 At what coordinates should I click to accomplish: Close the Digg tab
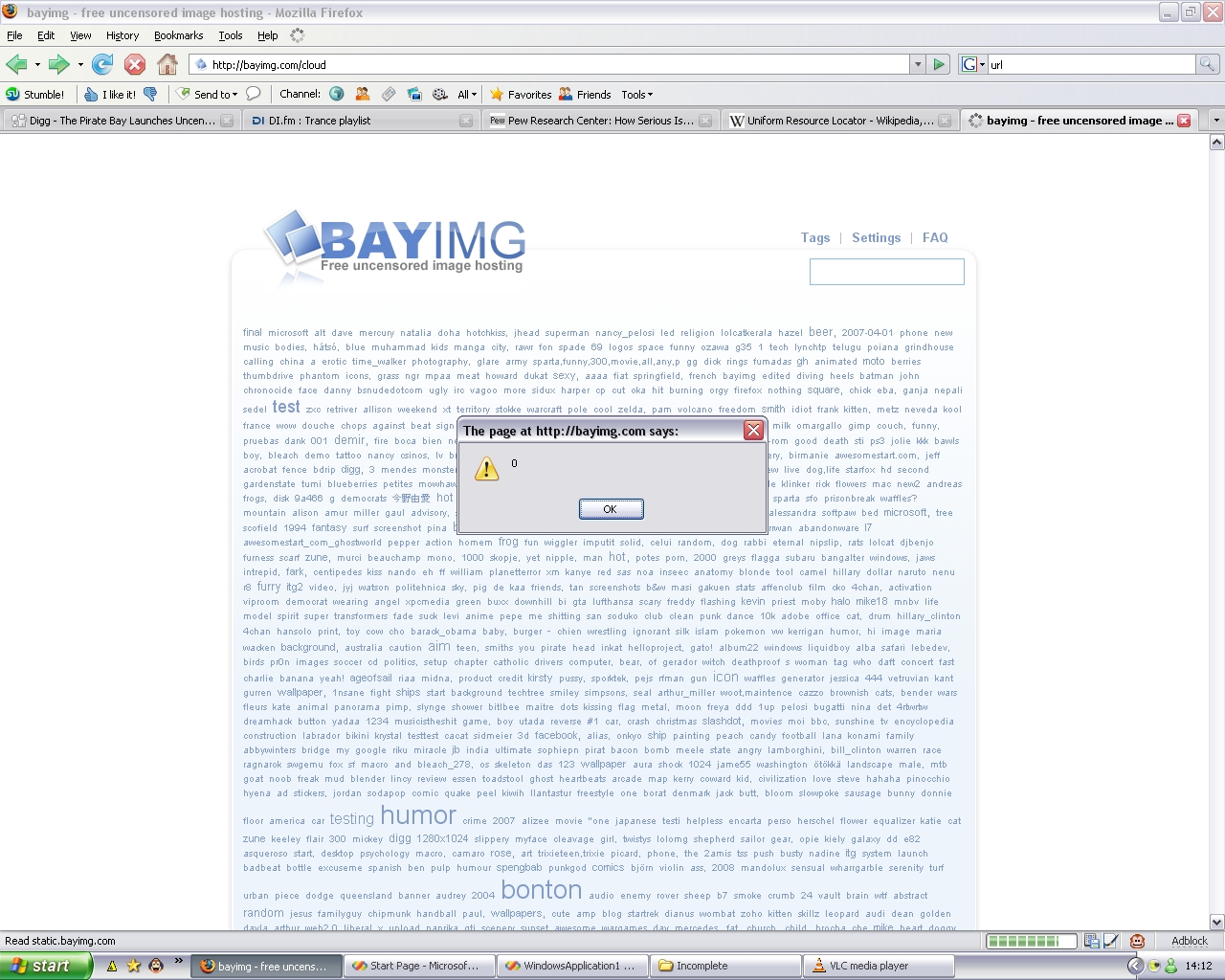pos(227,121)
